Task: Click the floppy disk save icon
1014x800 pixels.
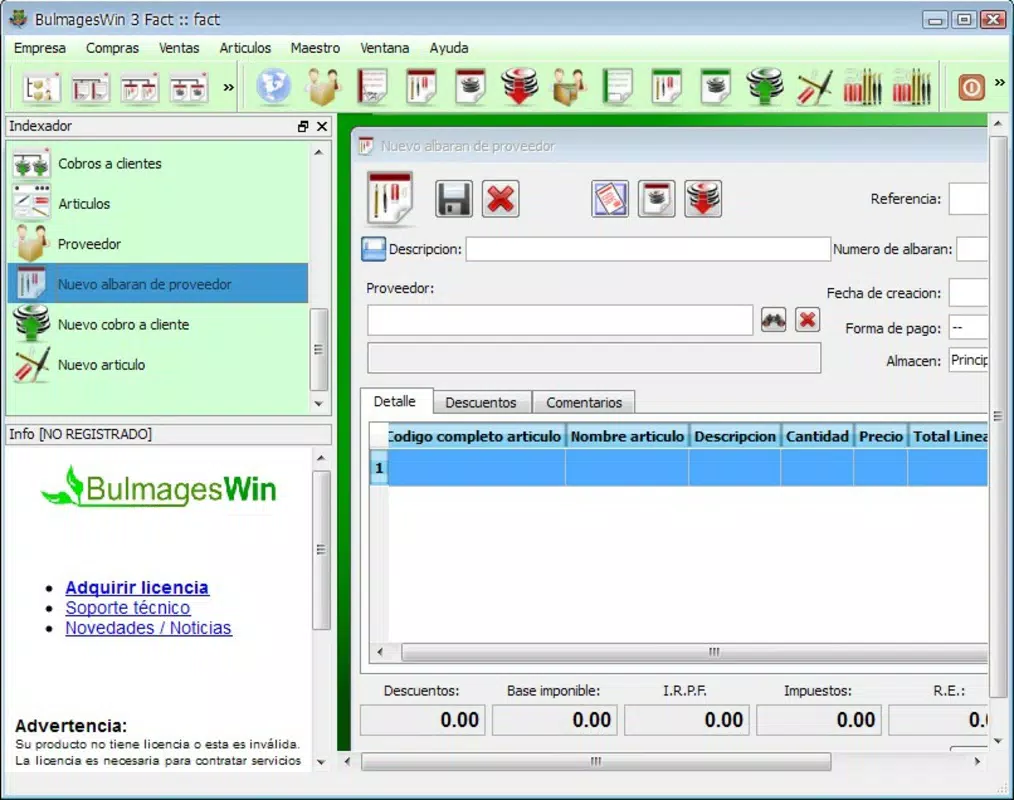Action: pos(454,199)
